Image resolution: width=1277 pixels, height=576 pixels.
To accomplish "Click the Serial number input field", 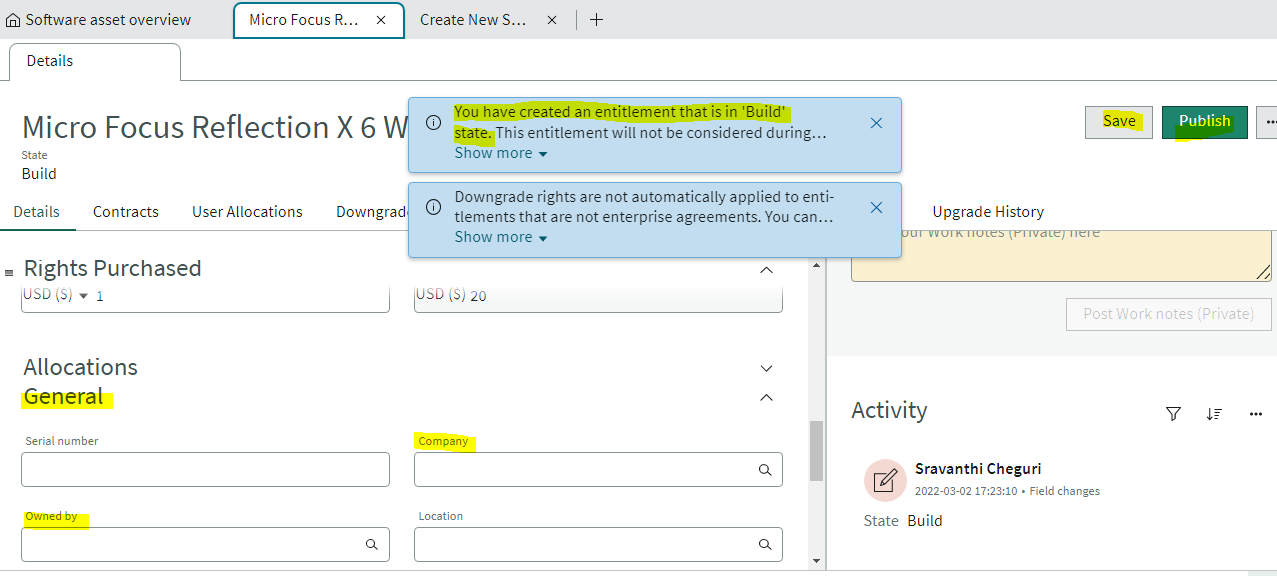I will pyautogui.click(x=205, y=470).
